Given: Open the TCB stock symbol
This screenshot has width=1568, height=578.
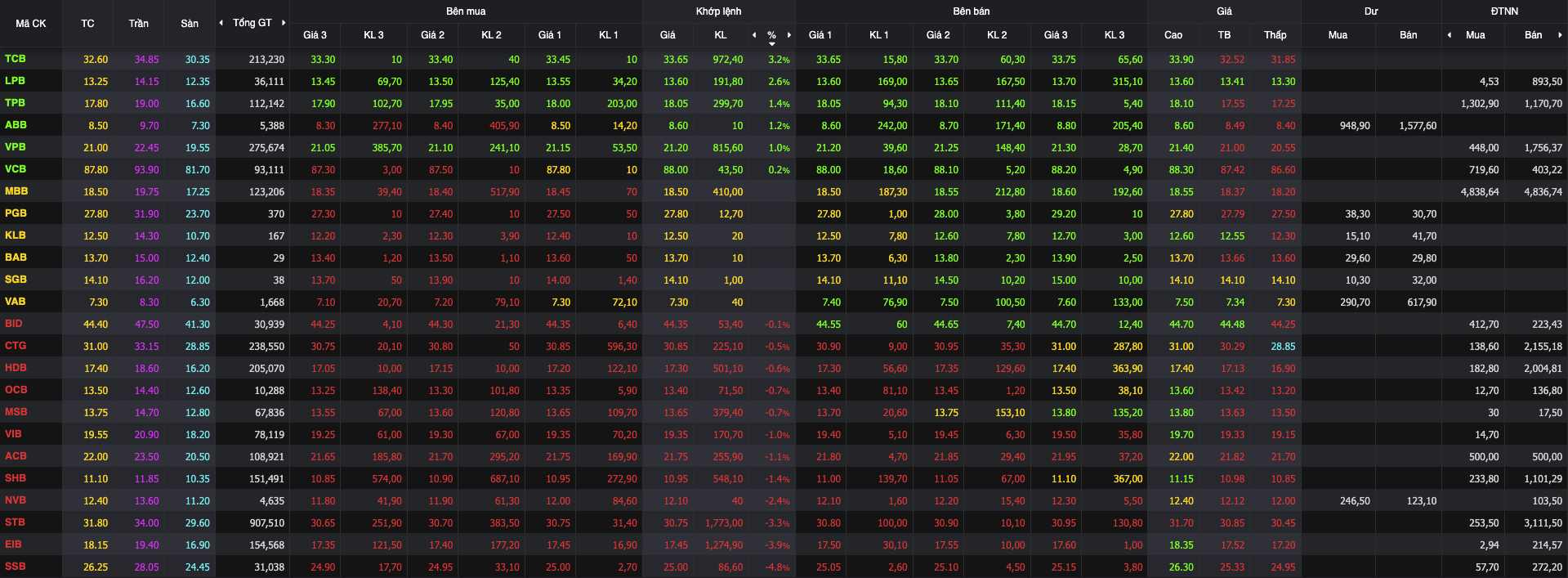Looking at the screenshot, I should coord(16,59).
